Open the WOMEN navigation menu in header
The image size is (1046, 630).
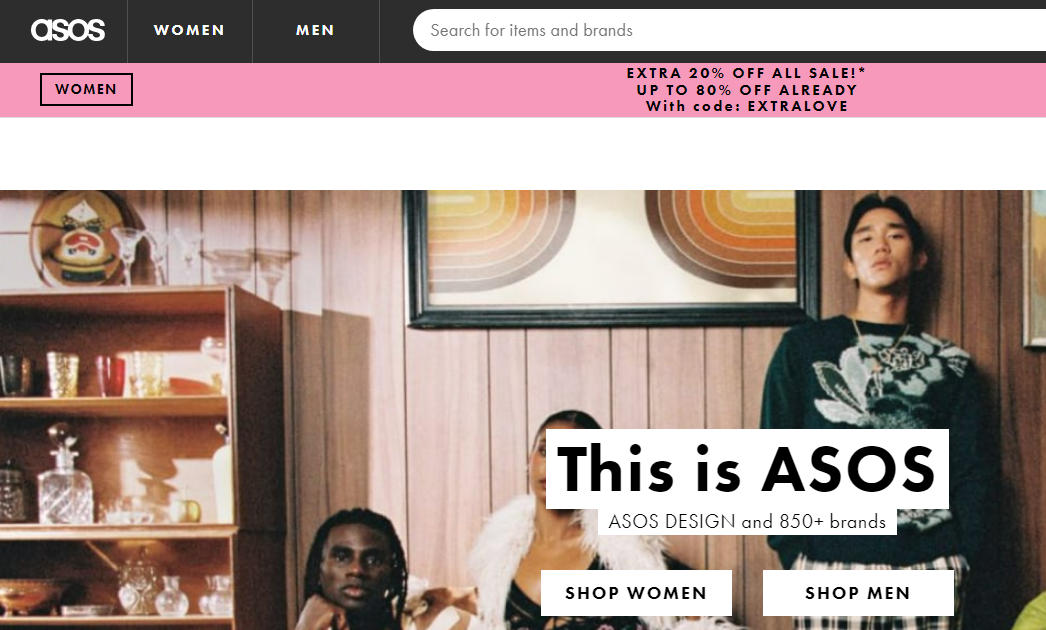[189, 31]
